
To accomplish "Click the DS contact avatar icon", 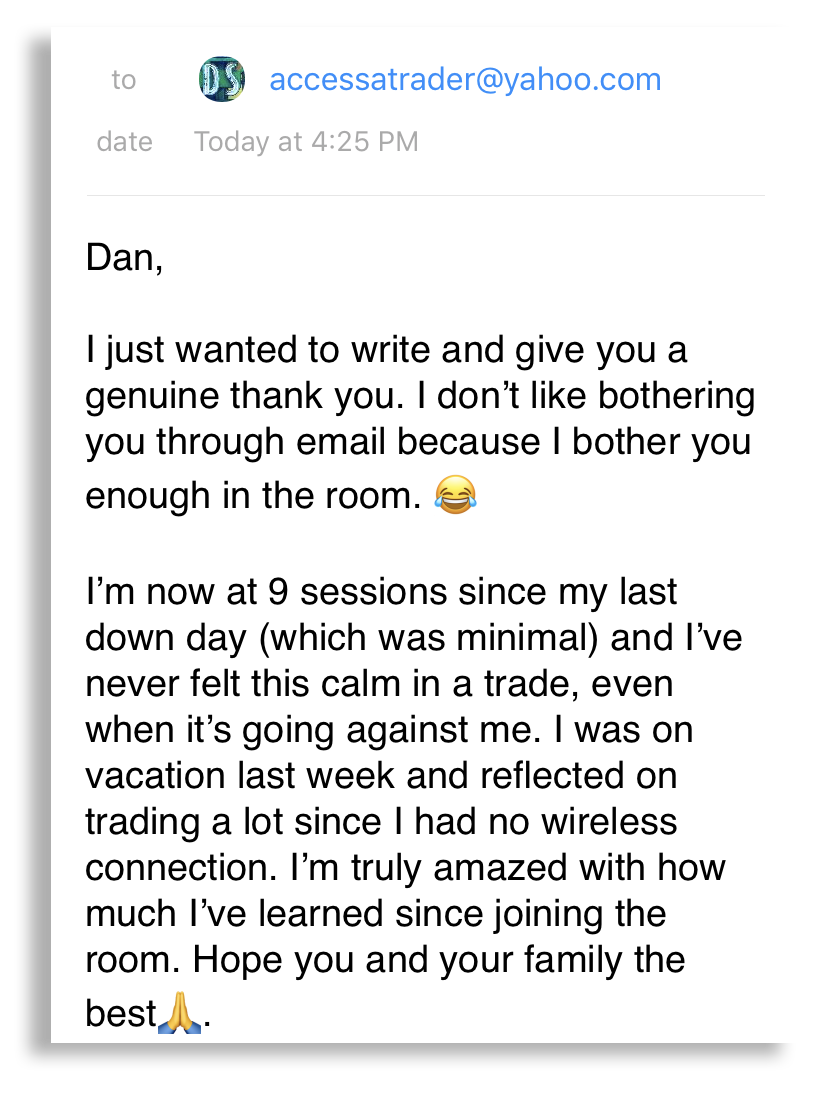I will (x=222, y=79).
